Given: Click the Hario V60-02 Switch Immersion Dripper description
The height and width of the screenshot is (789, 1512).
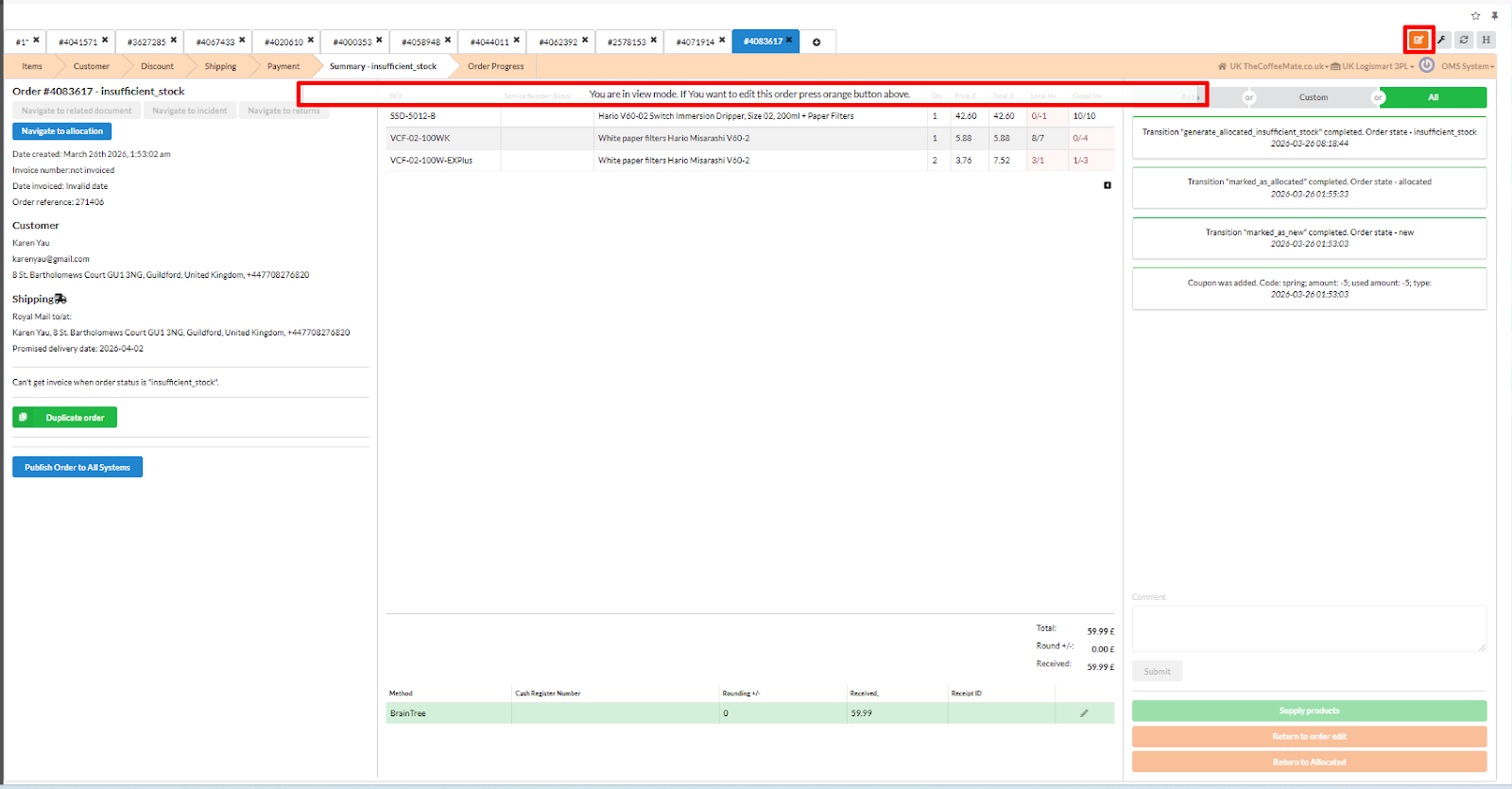Looking at the screenshot, I should pyautogui.click(x=726, y=116).
